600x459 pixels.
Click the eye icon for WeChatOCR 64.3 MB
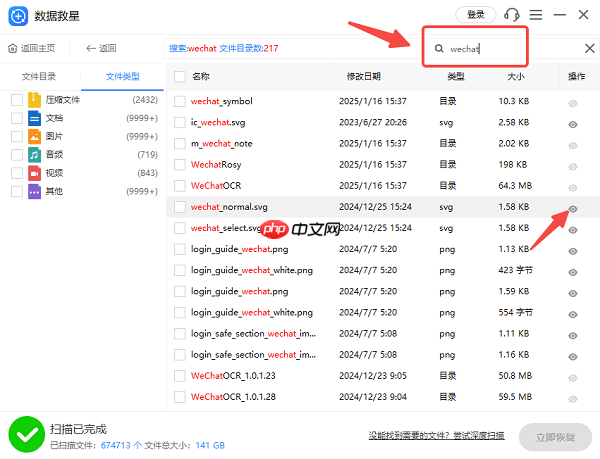(573, 188)
